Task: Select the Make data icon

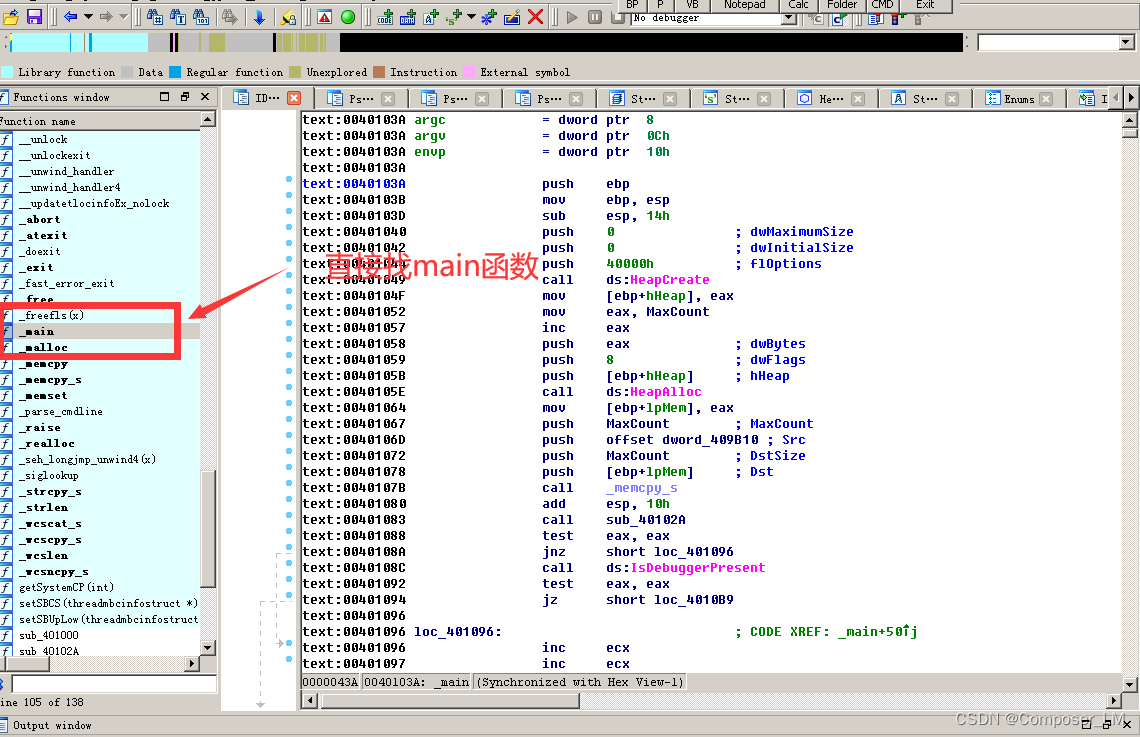Action: tap(408, 17)
